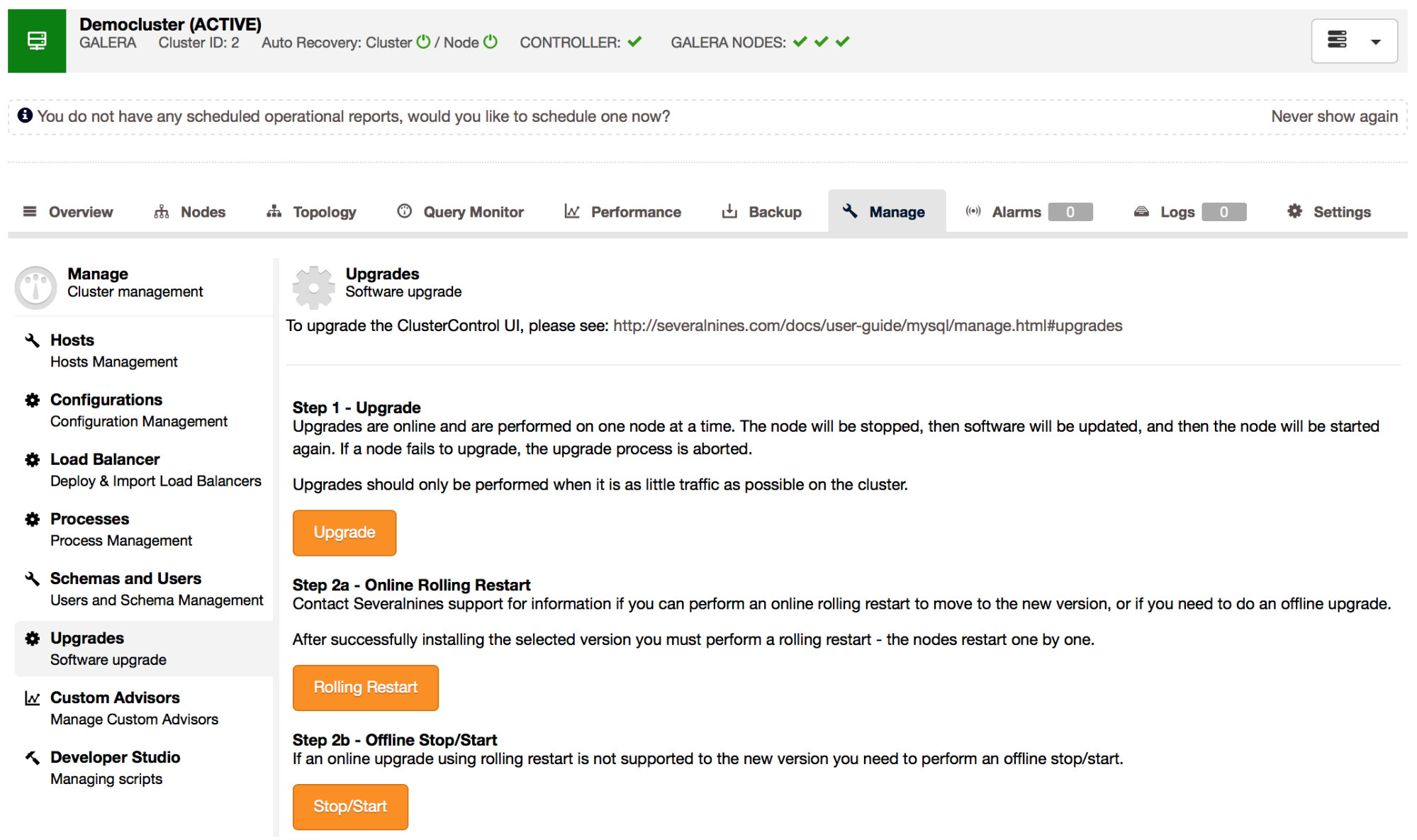Open the severalnines upgrade docs link

point(868,325)
